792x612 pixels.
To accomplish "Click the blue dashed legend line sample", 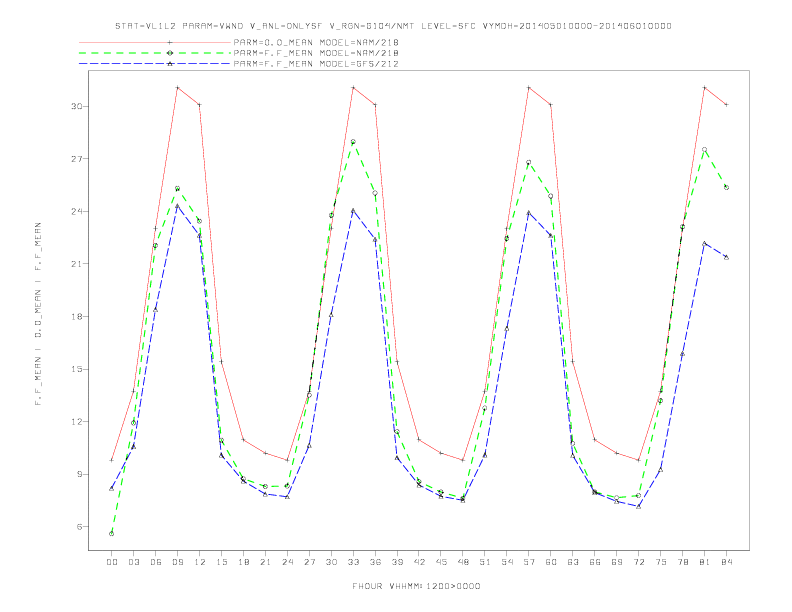I will [155, 64].
